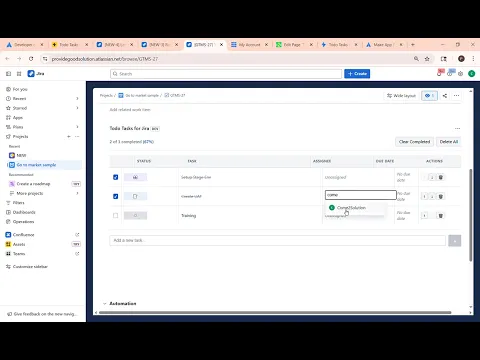The height and width of the screenshot is (360, 480).
Task: Collapse the Jira sidebar with the panel icon
Action: point(9,74)
